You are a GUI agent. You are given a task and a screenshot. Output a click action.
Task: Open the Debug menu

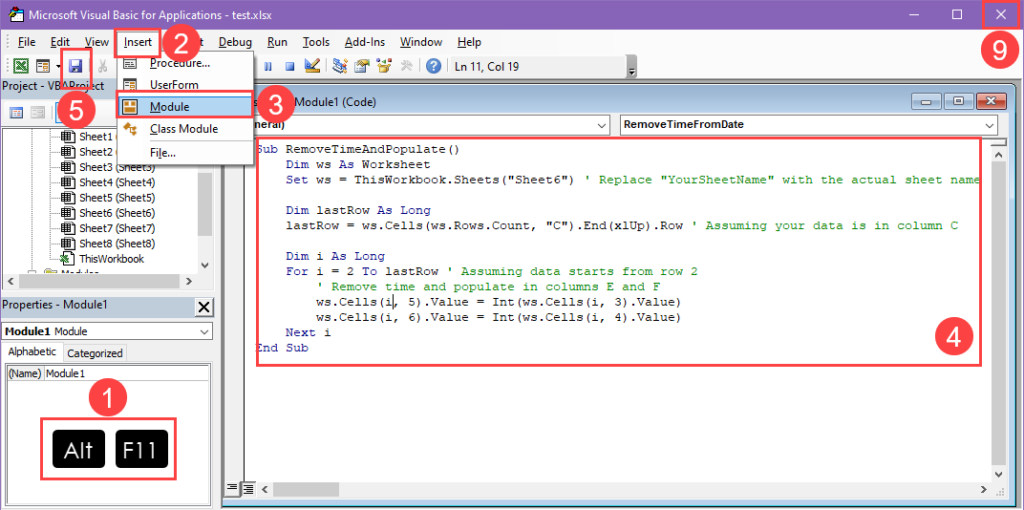pyautogui.click(x=235, y=42)
